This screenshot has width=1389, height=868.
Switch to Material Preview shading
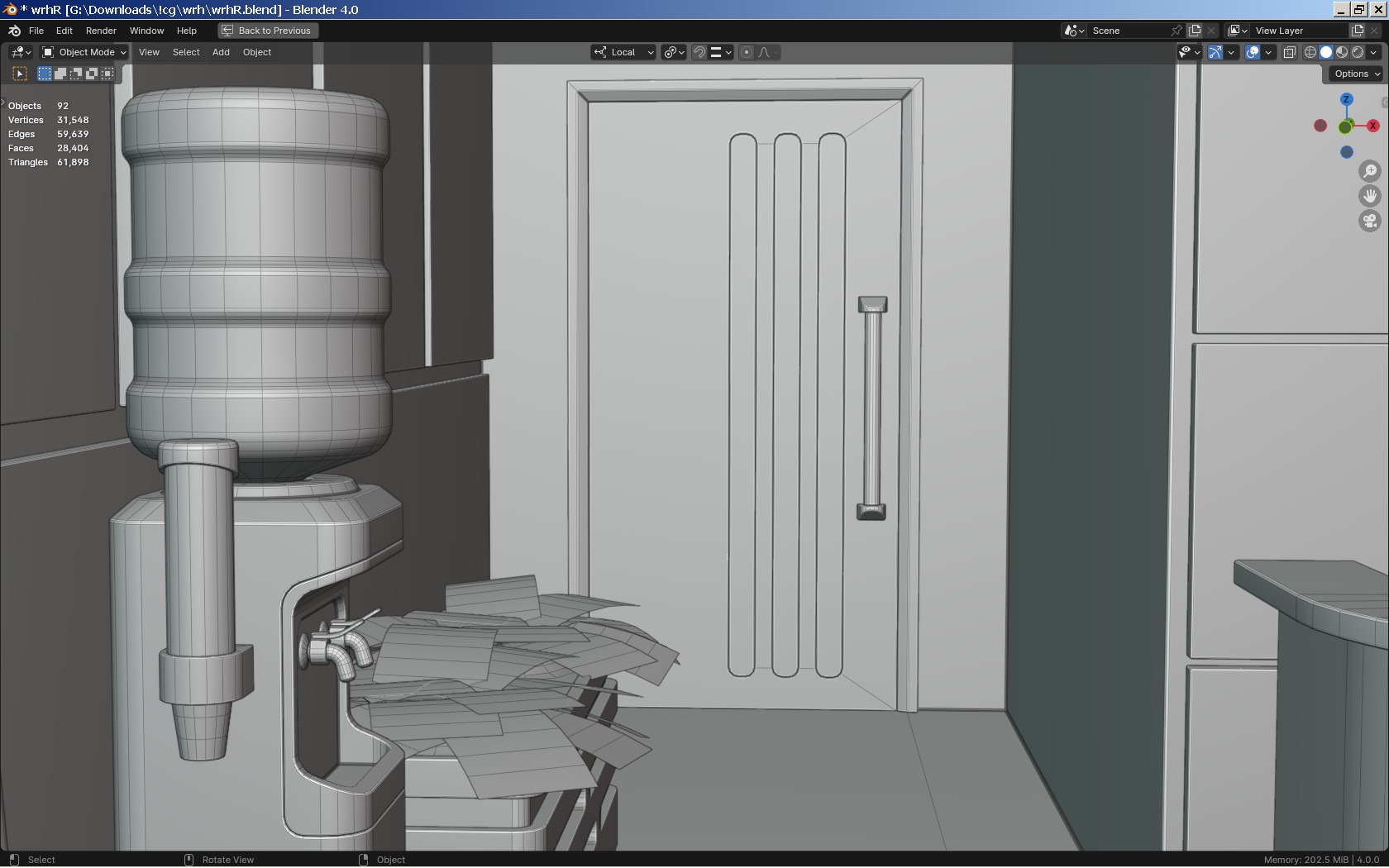tap(1342, 52)
